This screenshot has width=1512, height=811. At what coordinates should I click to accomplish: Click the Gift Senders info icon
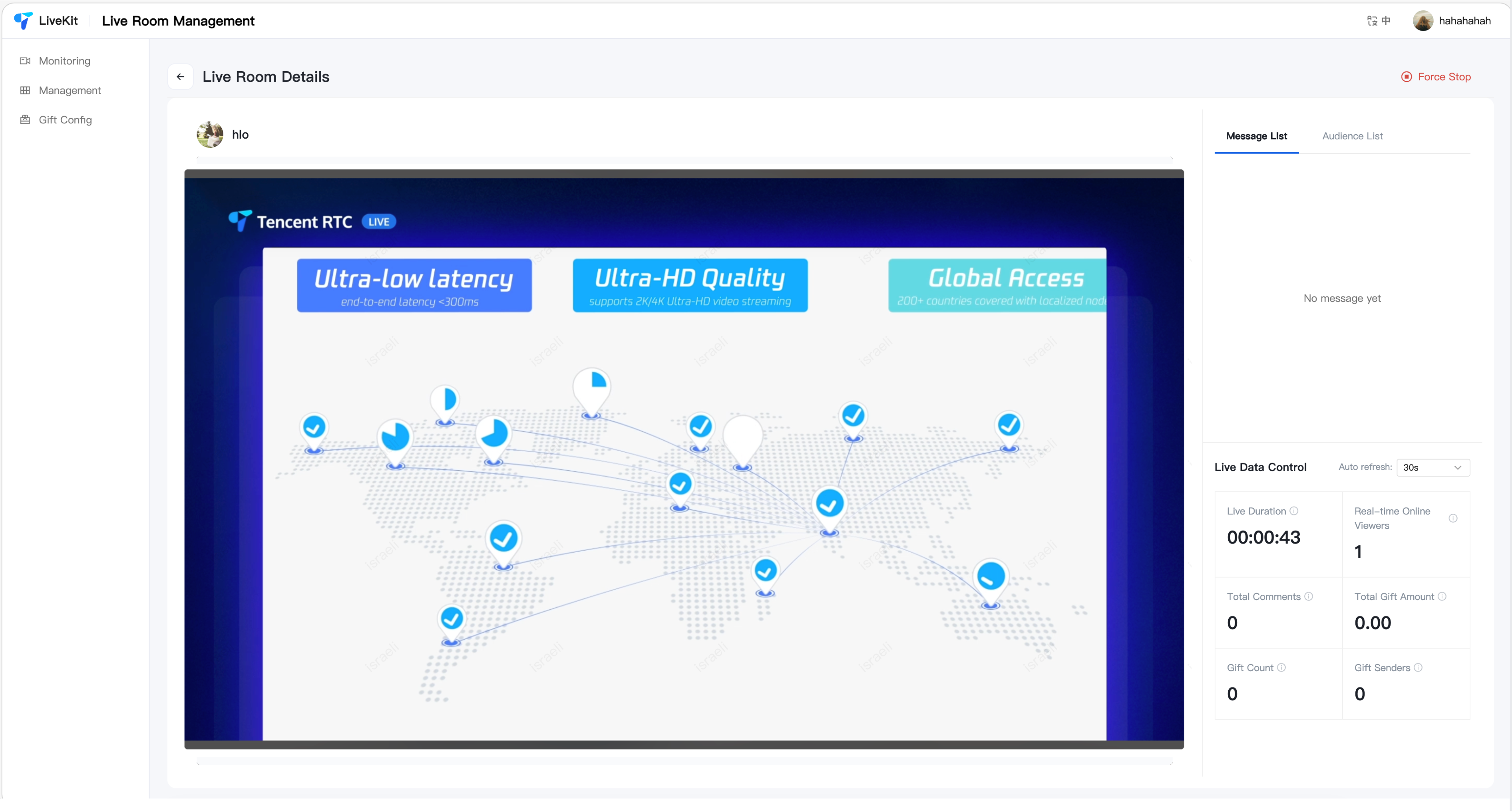[1418, 667]
